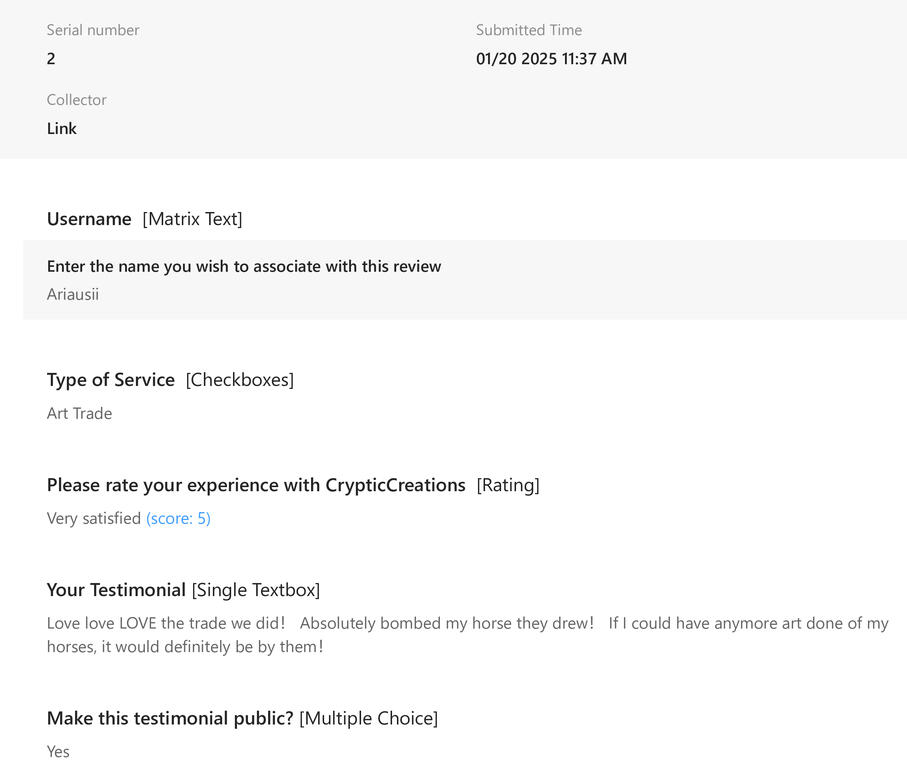Click the "Your Testimonial" question heading
The width and height of the screenshot is (907, 779).
point(116,589)
